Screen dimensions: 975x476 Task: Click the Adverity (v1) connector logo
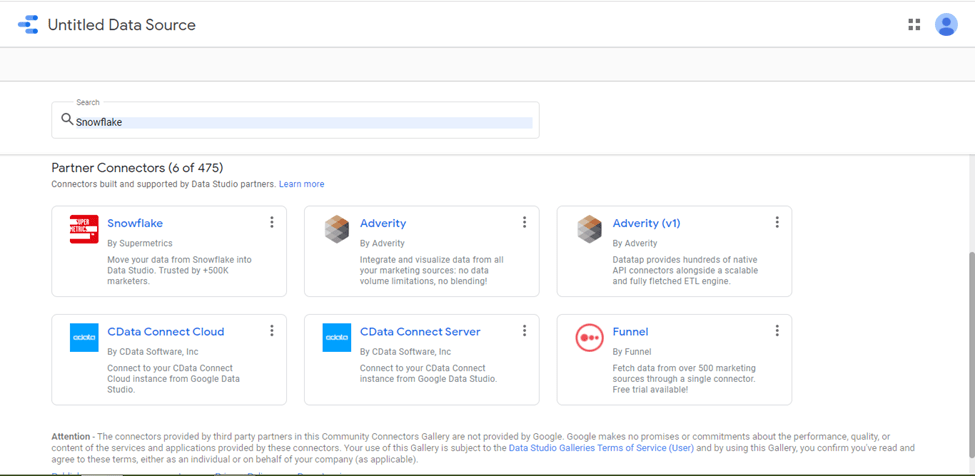(589, 229)
